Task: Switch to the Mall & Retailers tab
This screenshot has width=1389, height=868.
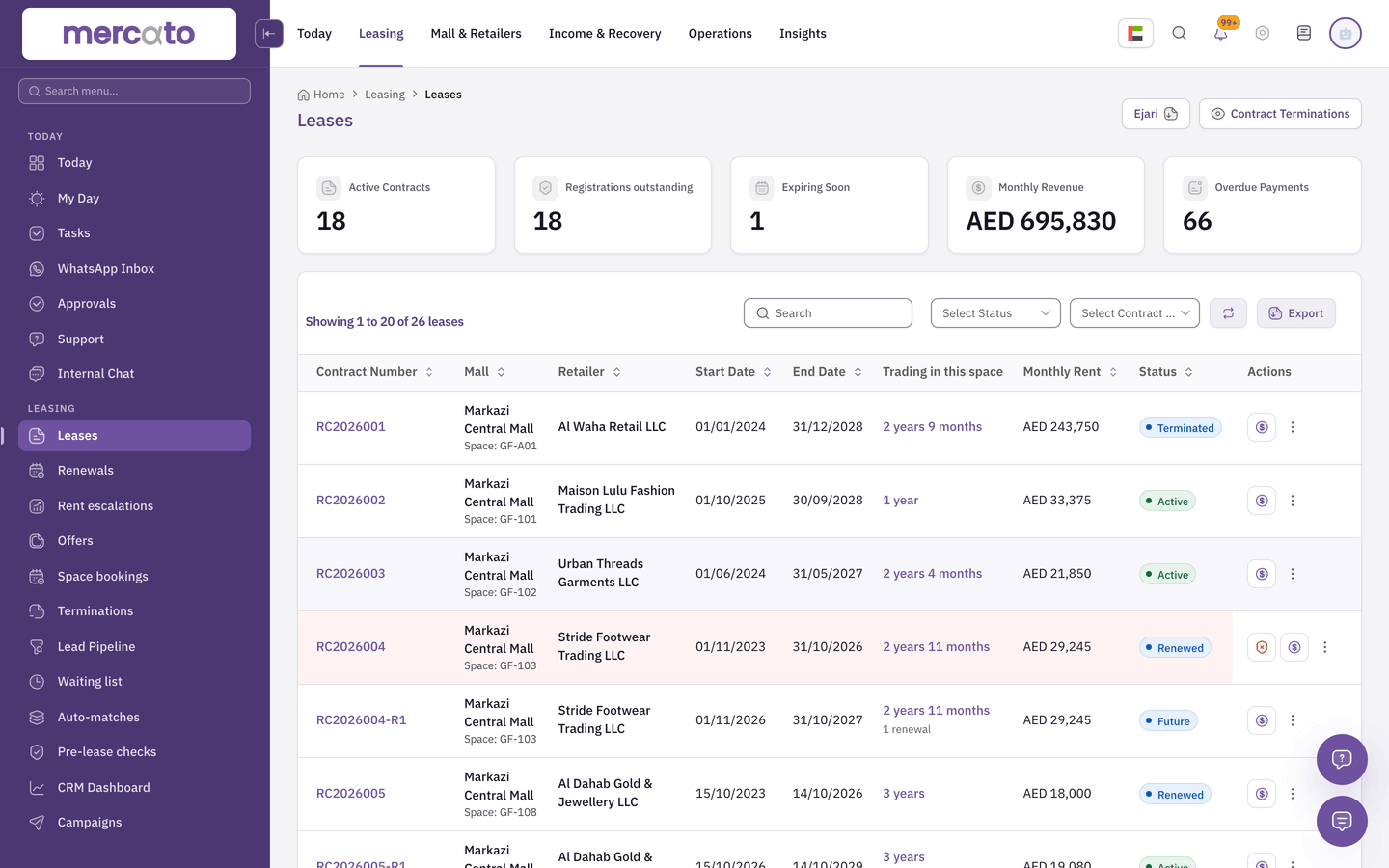Action: (x=476, y=33)
